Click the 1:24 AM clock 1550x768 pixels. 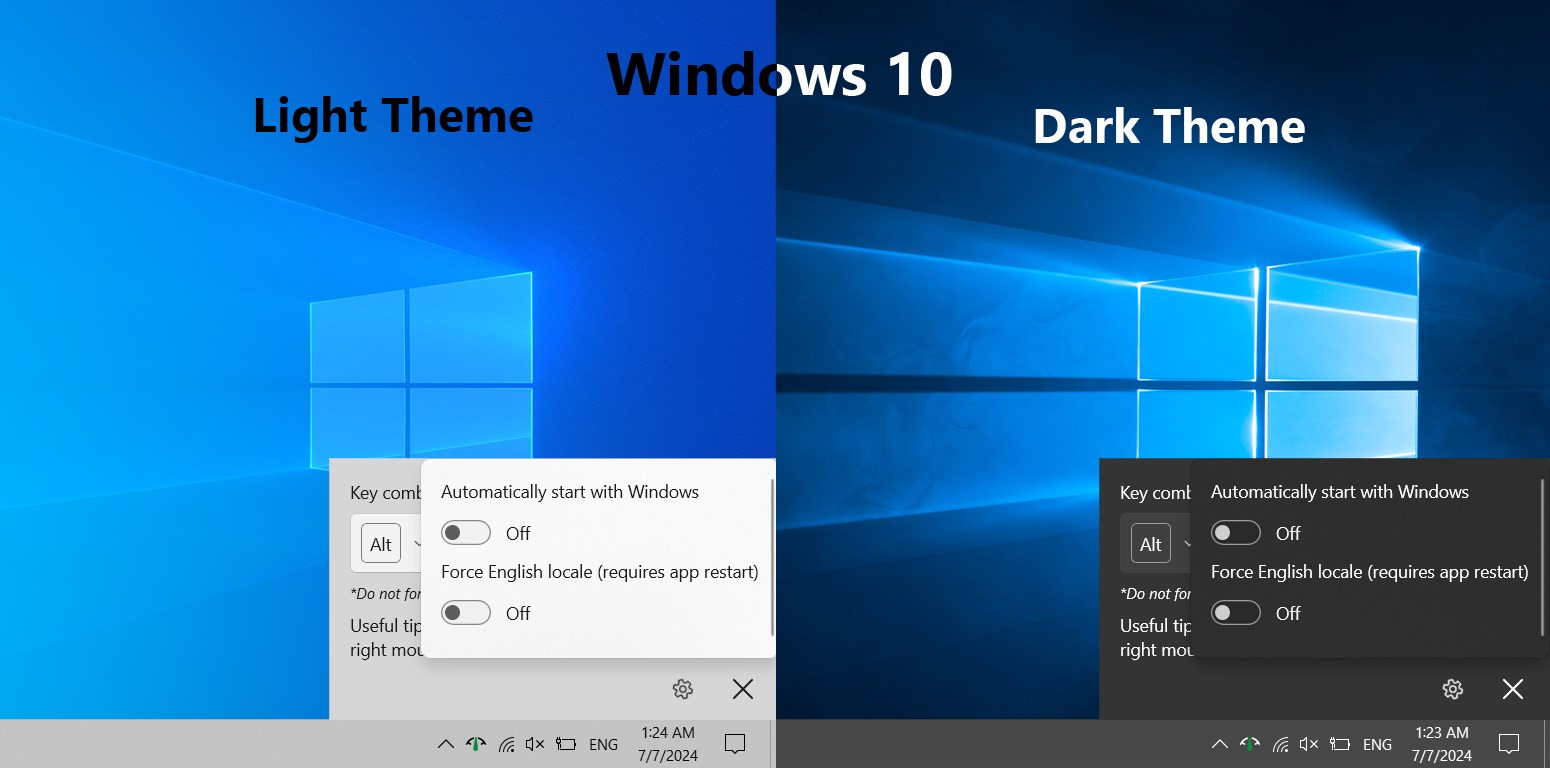click(668, 744)
